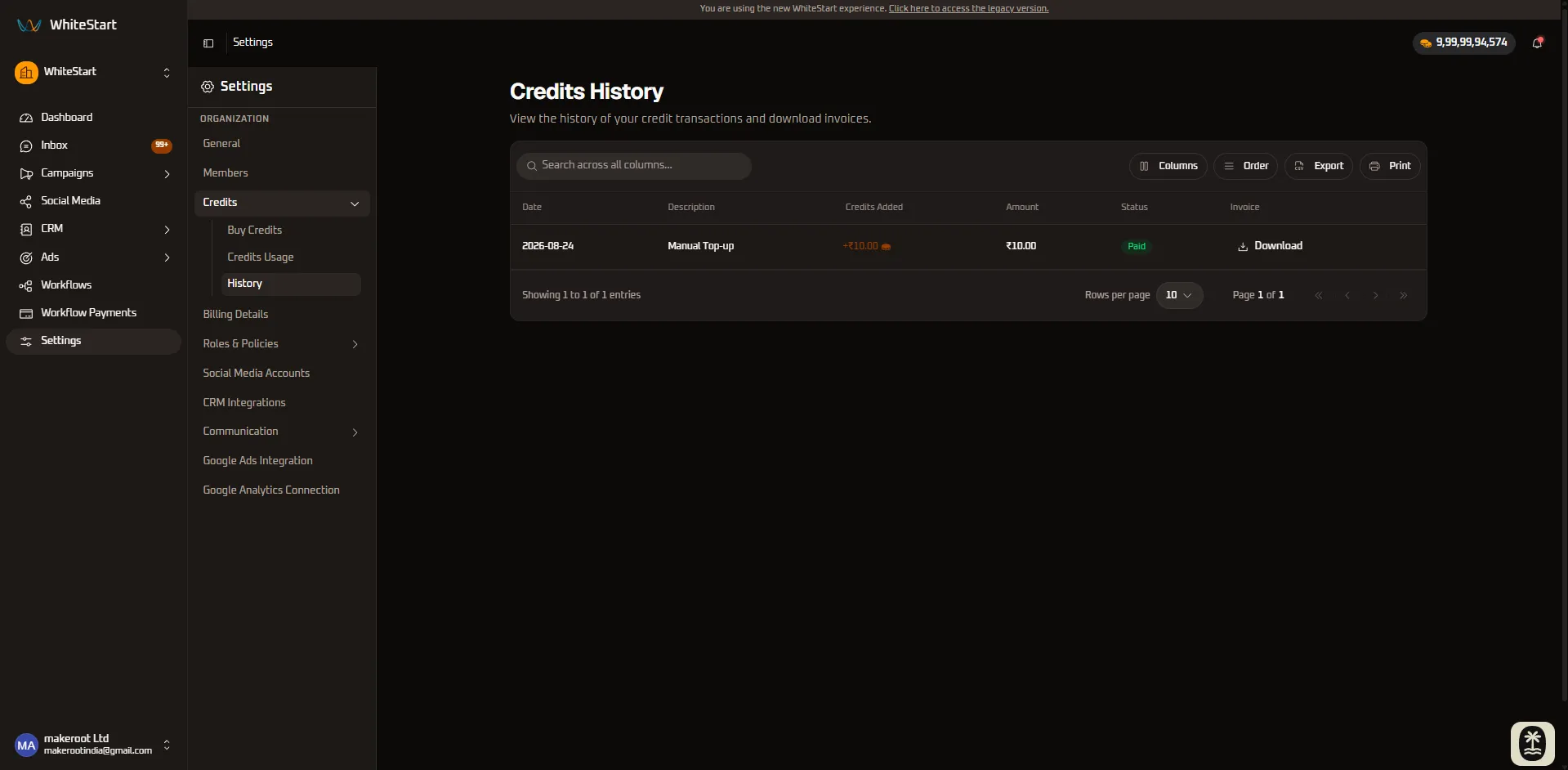Go to Social Media section
The image size is (1568, 770).
pos(93,201)
